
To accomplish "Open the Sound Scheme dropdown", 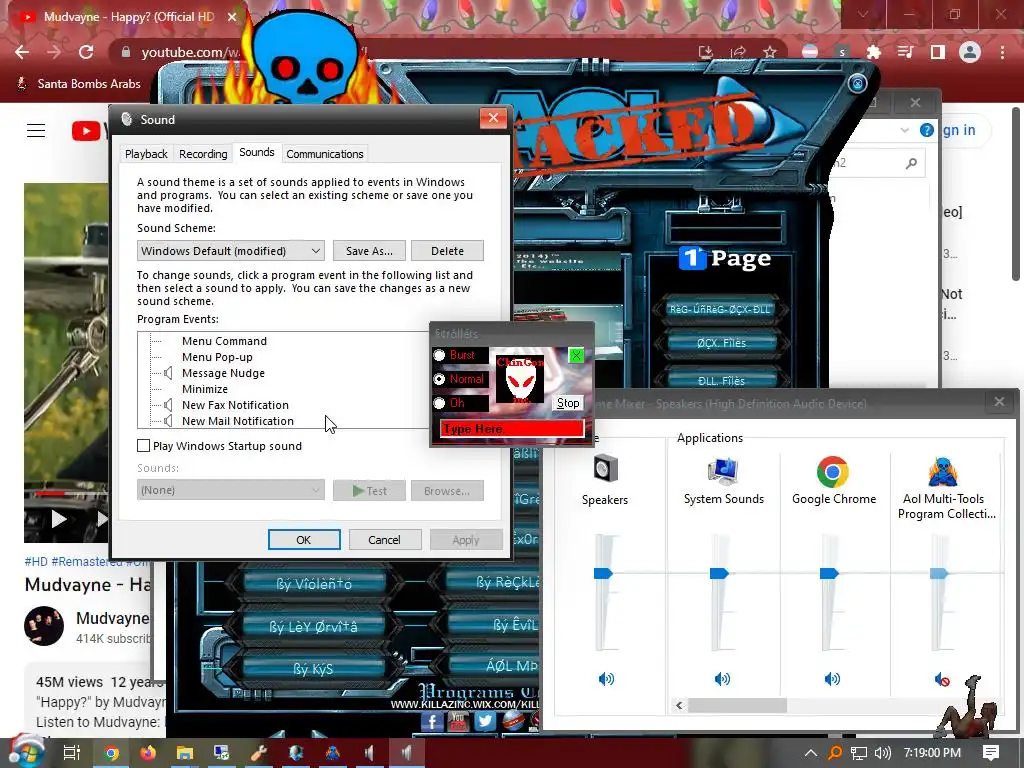I will pyautogui.click(x=231, y=251).
